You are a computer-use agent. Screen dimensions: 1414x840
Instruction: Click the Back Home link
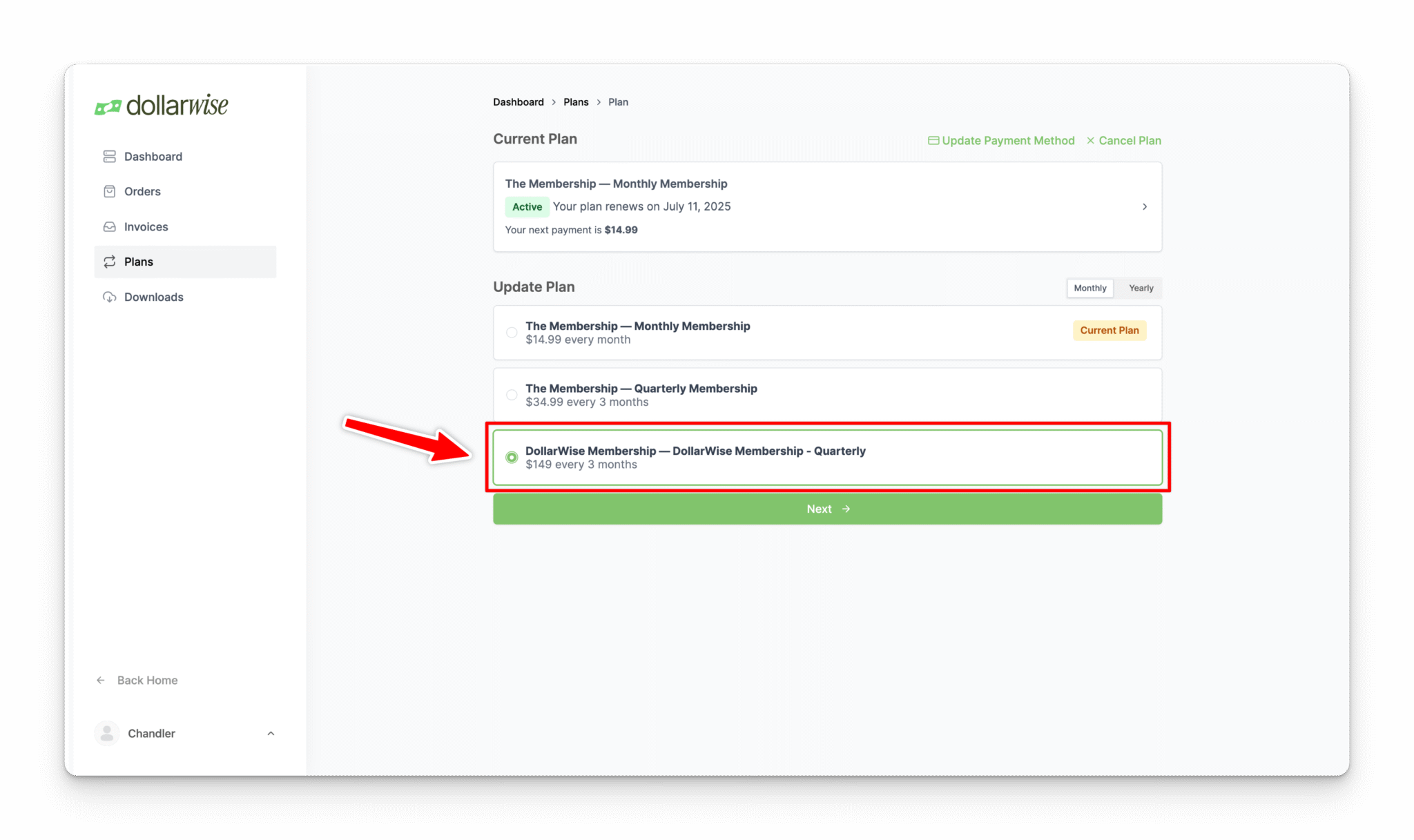(146, 680)
